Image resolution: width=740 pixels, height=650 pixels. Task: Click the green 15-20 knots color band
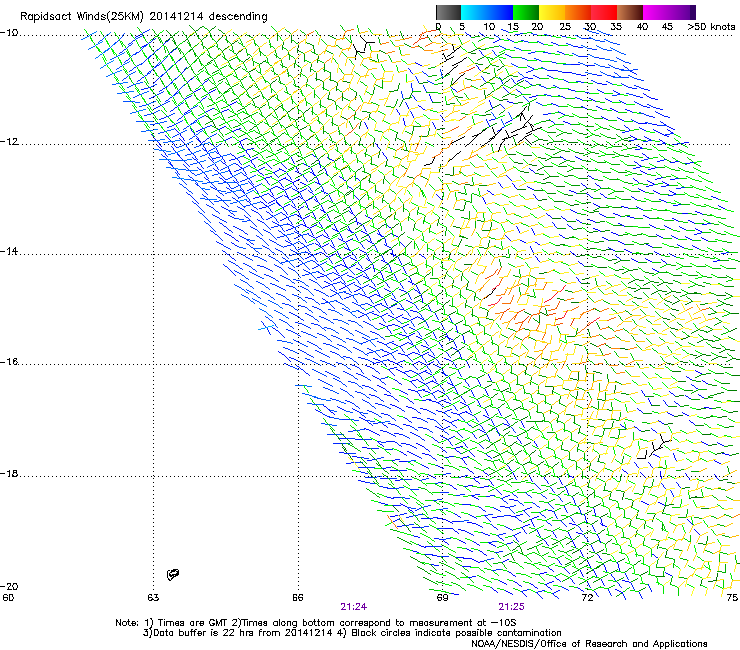(526, 12)
